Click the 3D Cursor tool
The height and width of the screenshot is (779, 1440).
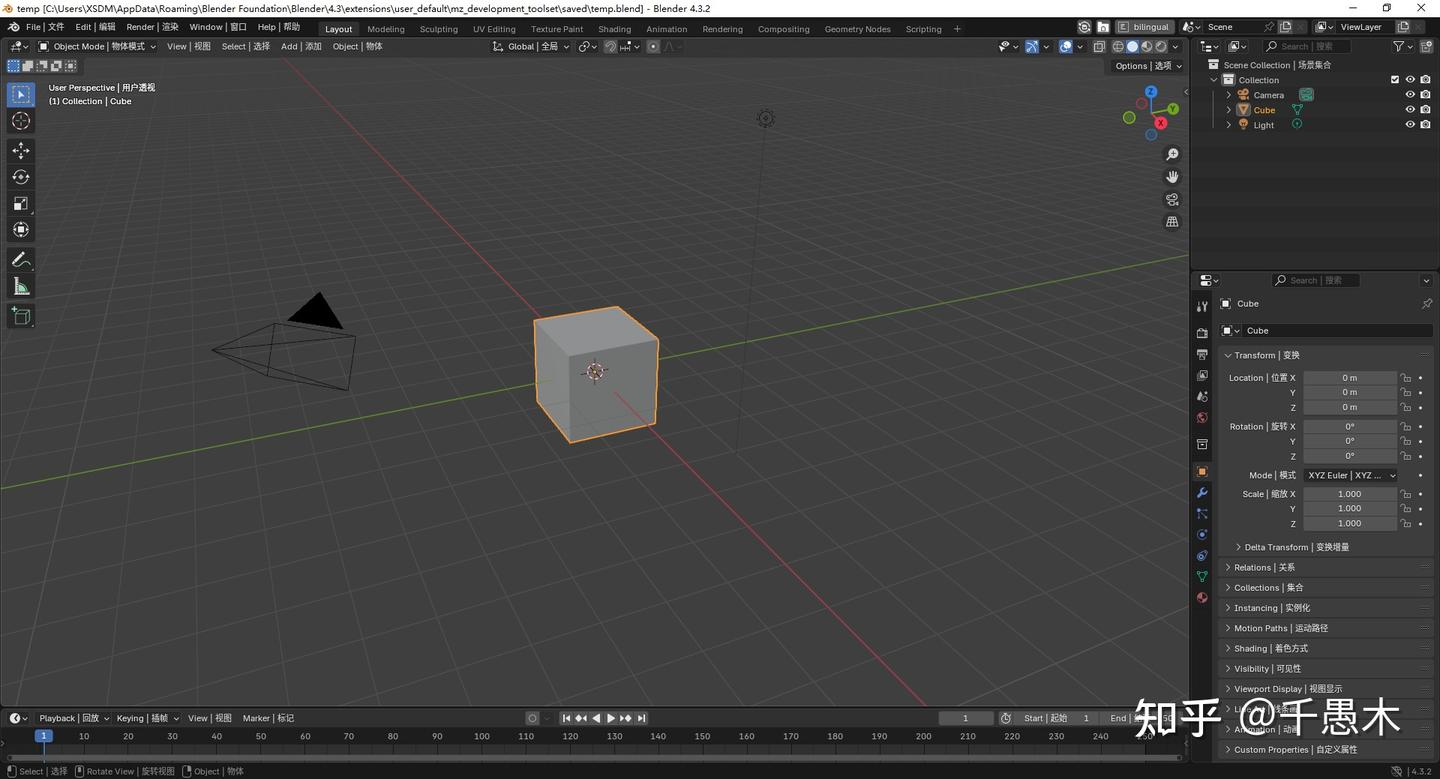(x=21, y=121)
